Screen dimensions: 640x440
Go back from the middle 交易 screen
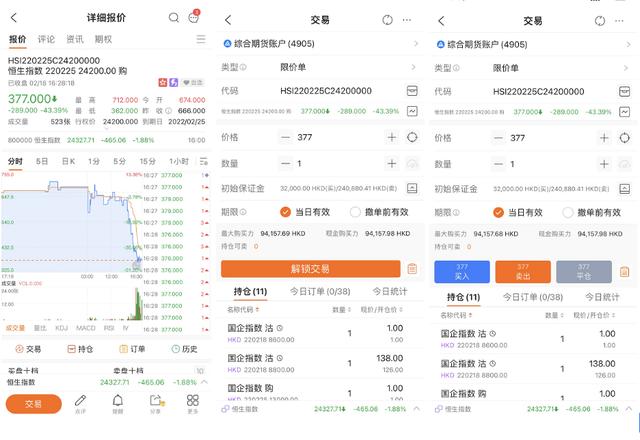(228, 20)
